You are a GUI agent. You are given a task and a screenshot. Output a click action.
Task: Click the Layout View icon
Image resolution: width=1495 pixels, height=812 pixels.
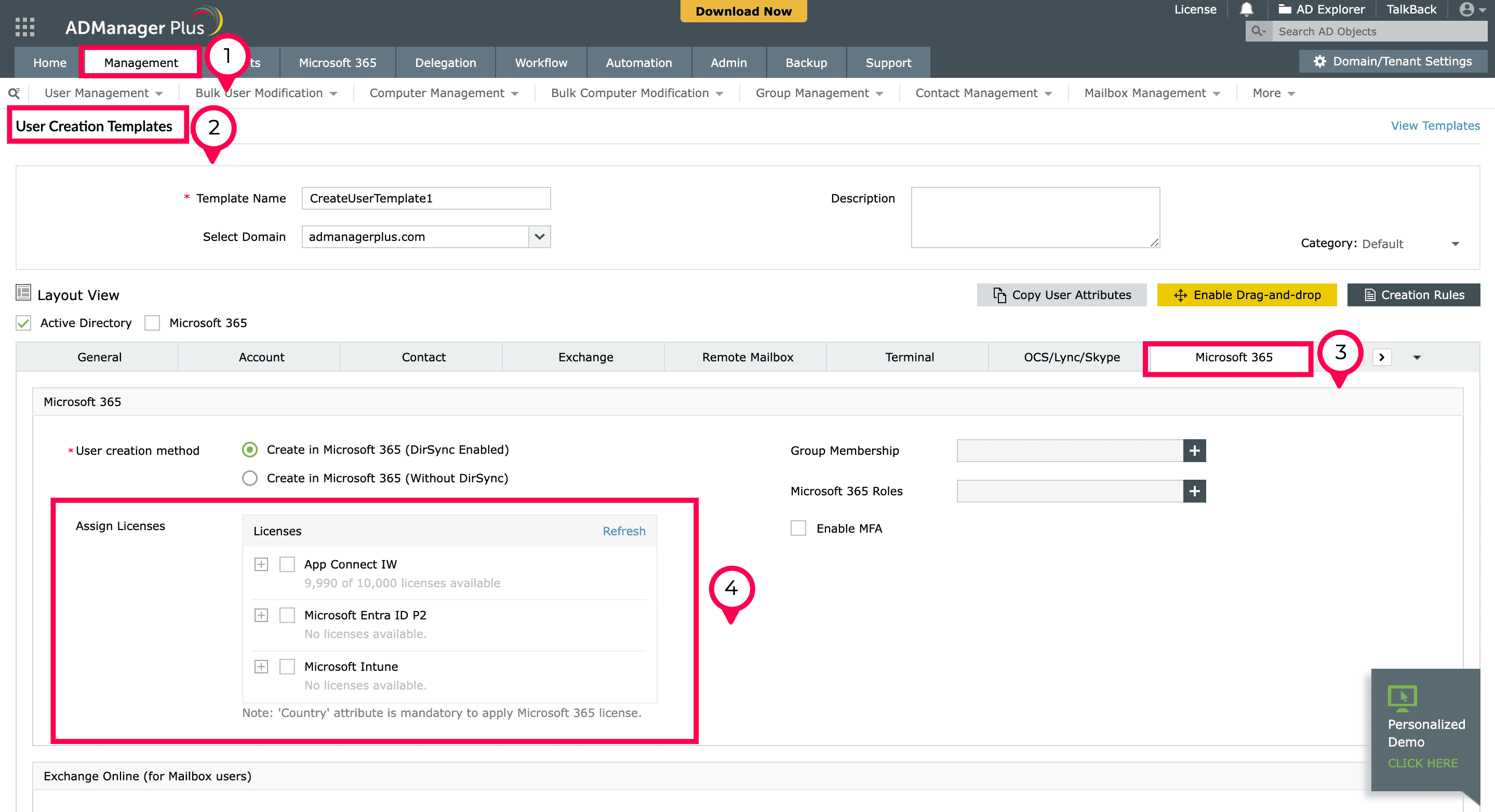tap(23, 293)
